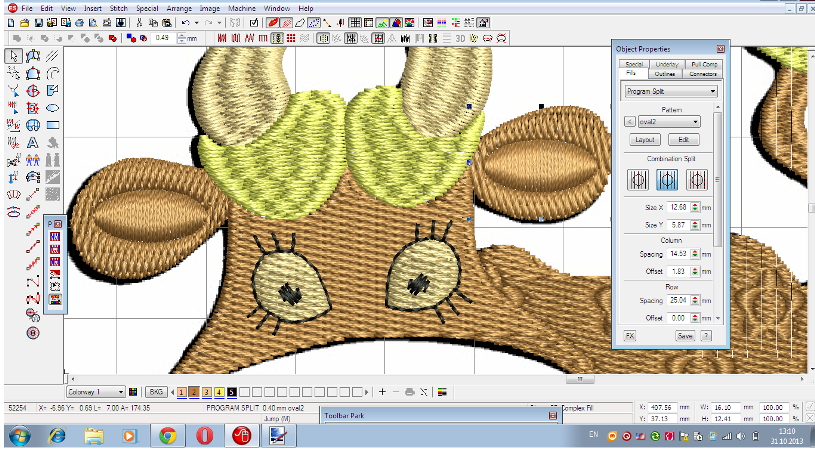The height and width of the screenshot is (458, 815).
Task: Click the Undo arrow icon
Action: (186, 22)
